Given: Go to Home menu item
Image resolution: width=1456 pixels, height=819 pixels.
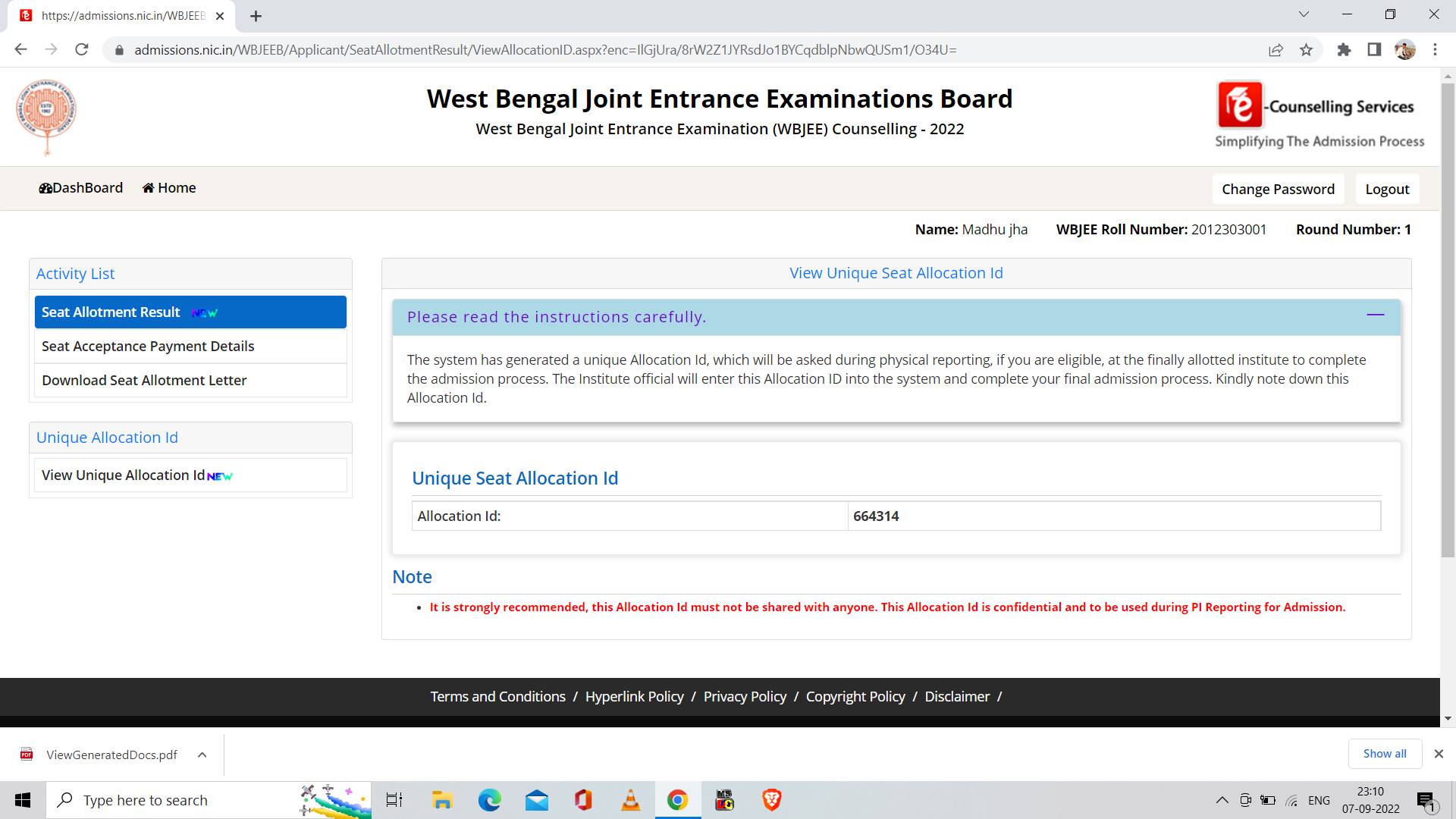Looking at the screenshot, I should coord(169,188).
